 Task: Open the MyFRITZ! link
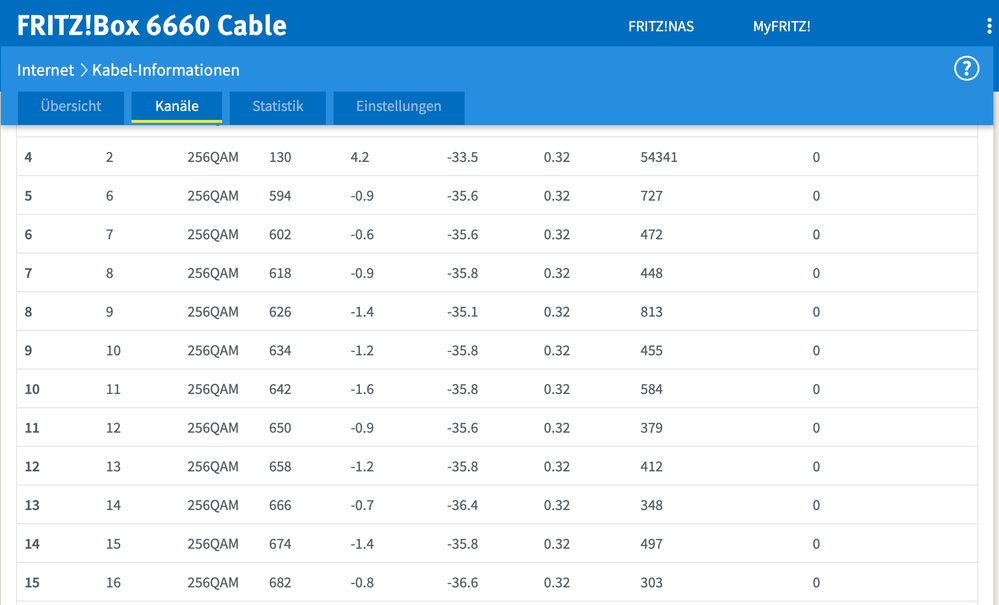tap(781, 27)
